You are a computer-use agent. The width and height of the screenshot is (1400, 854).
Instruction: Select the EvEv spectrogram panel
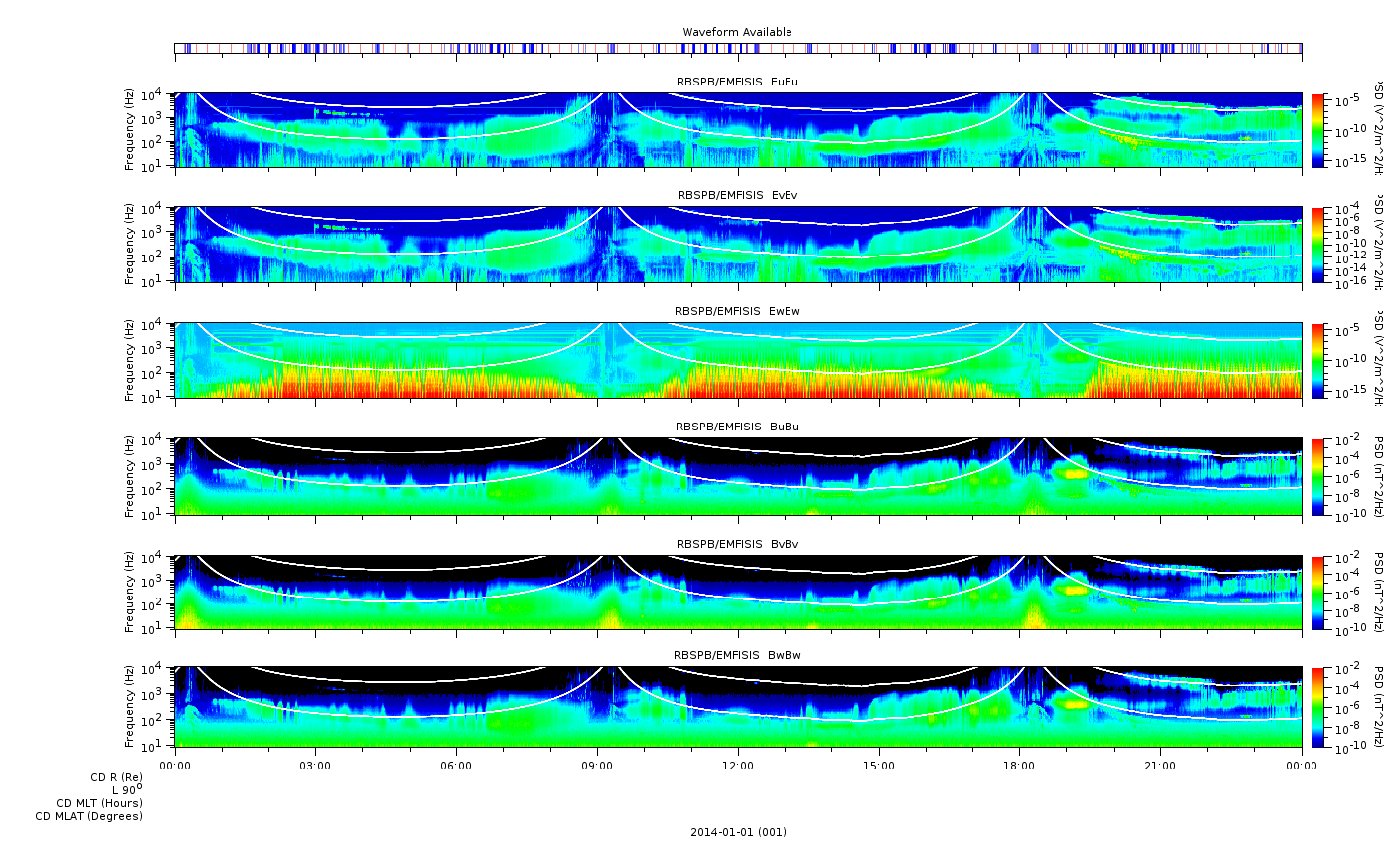tap(737, 245)
